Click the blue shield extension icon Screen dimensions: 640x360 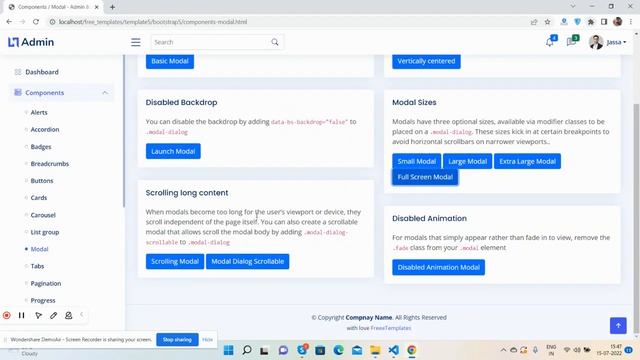click(577, 22)
